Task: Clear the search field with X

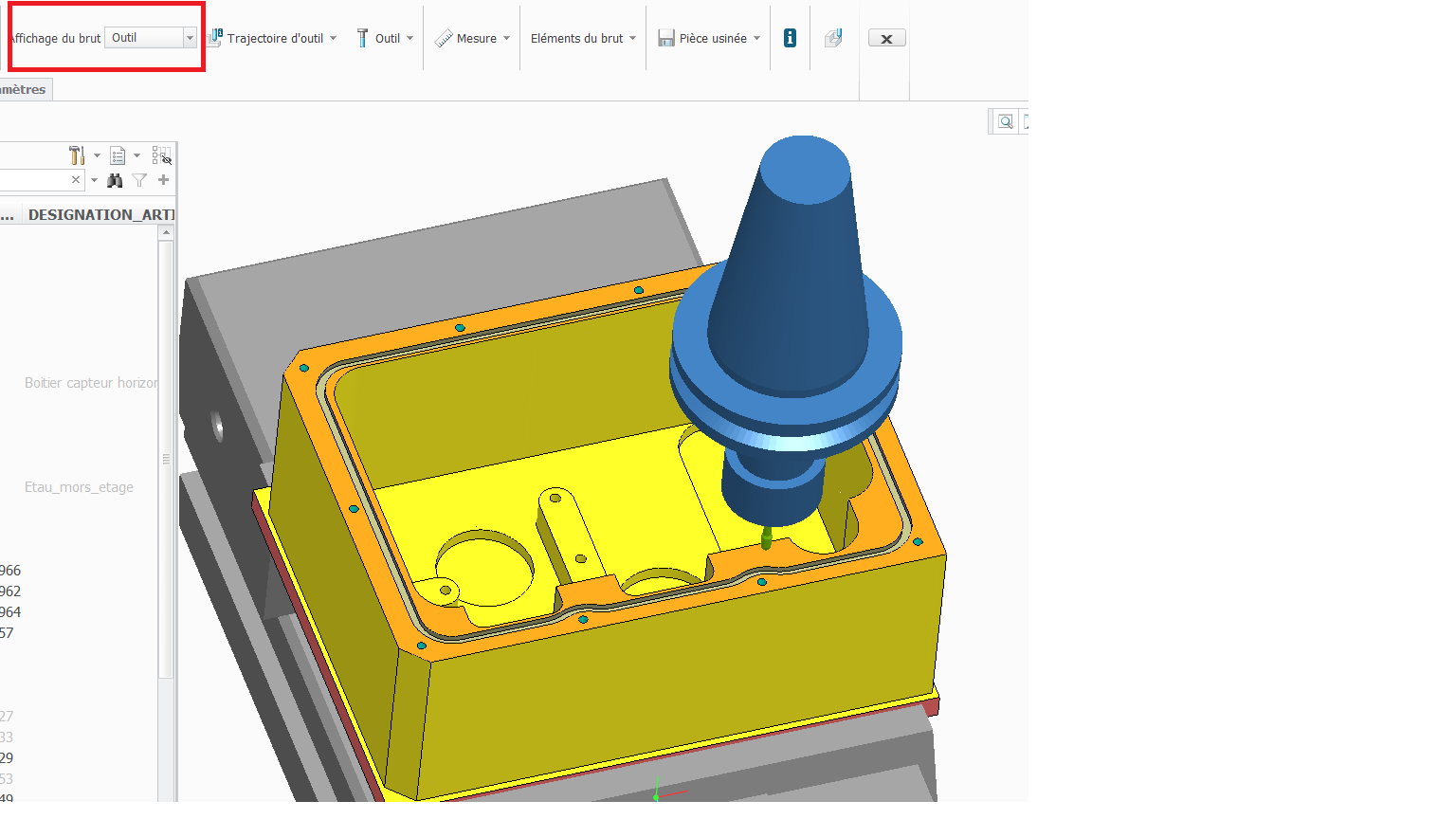Action: [x=76, y=179]
